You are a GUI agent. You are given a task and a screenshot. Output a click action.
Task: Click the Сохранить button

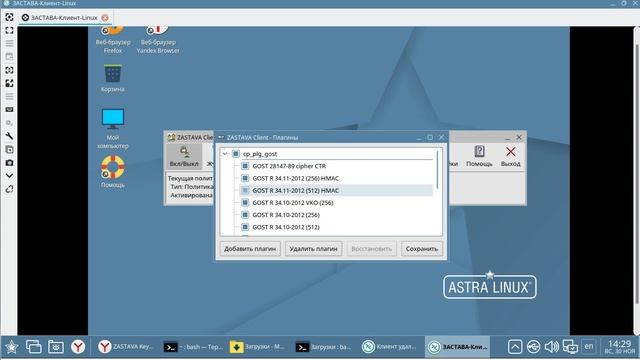422,249
